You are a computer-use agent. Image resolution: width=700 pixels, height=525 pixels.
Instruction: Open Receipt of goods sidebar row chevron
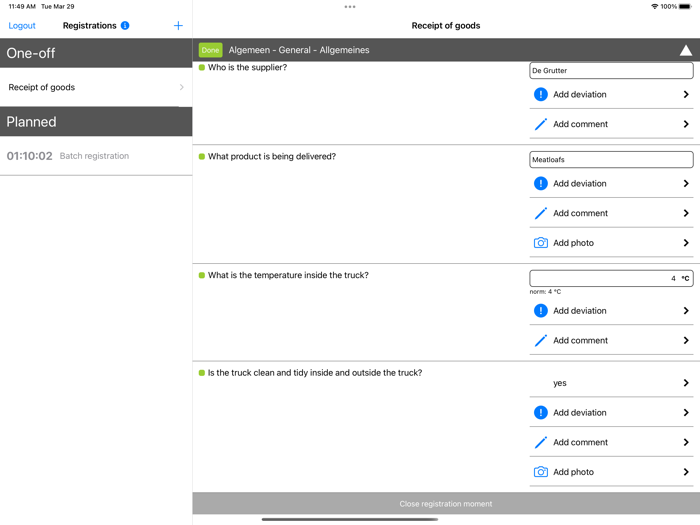[181, 87]
